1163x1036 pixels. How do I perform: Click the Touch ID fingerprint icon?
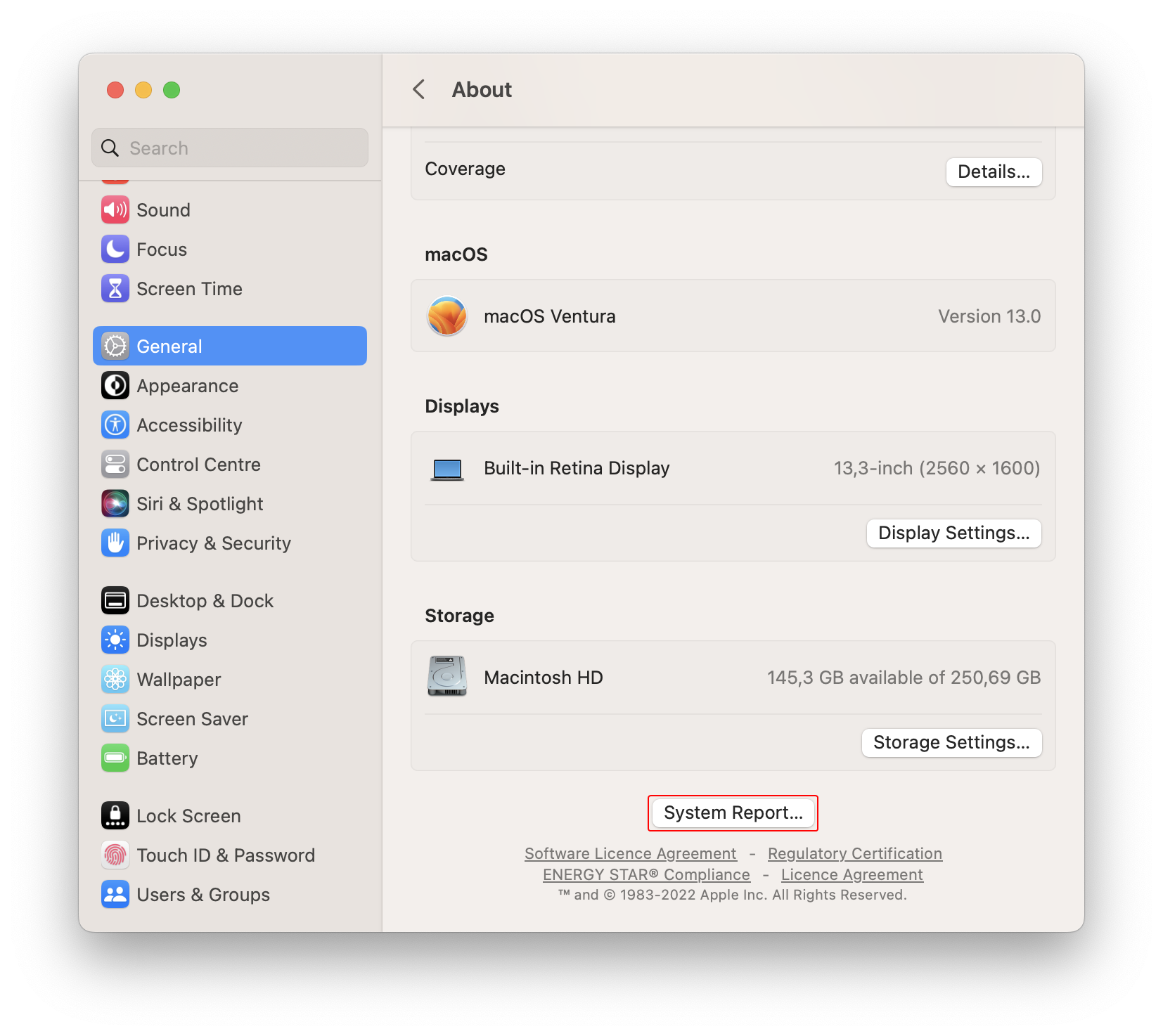115,855
